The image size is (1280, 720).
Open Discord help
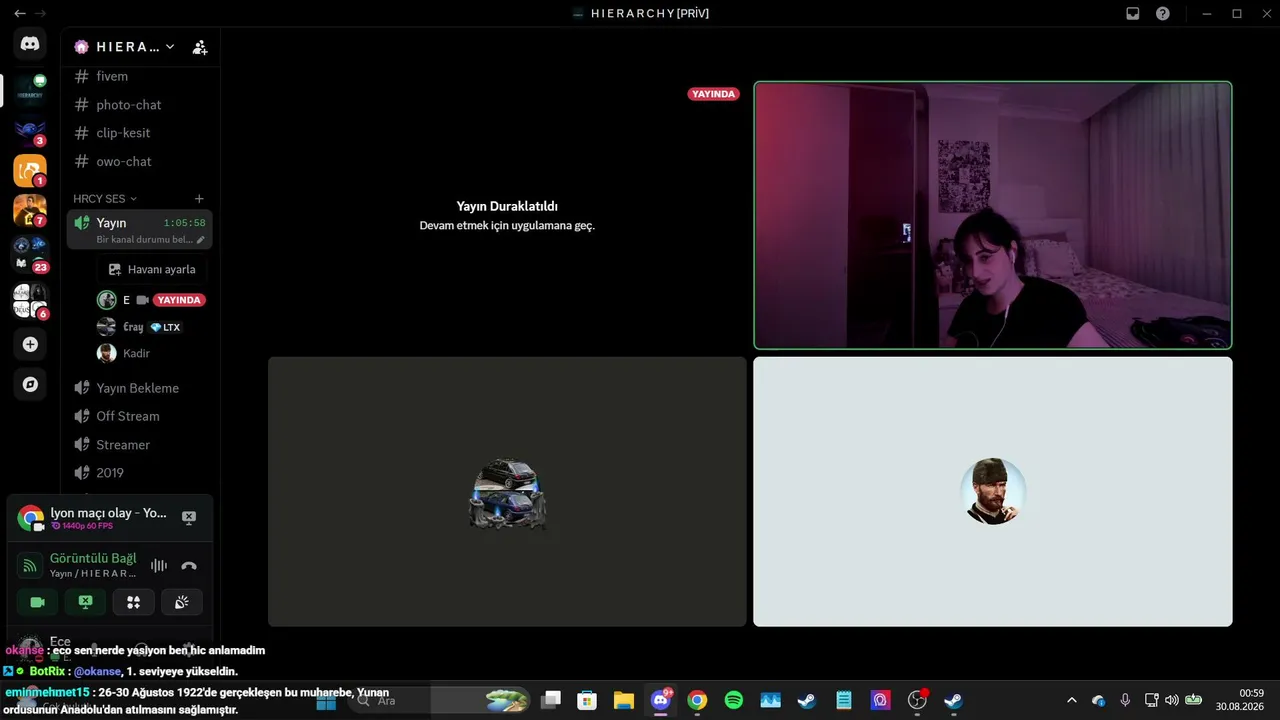pyautogui.click(x=1163, y=14)
